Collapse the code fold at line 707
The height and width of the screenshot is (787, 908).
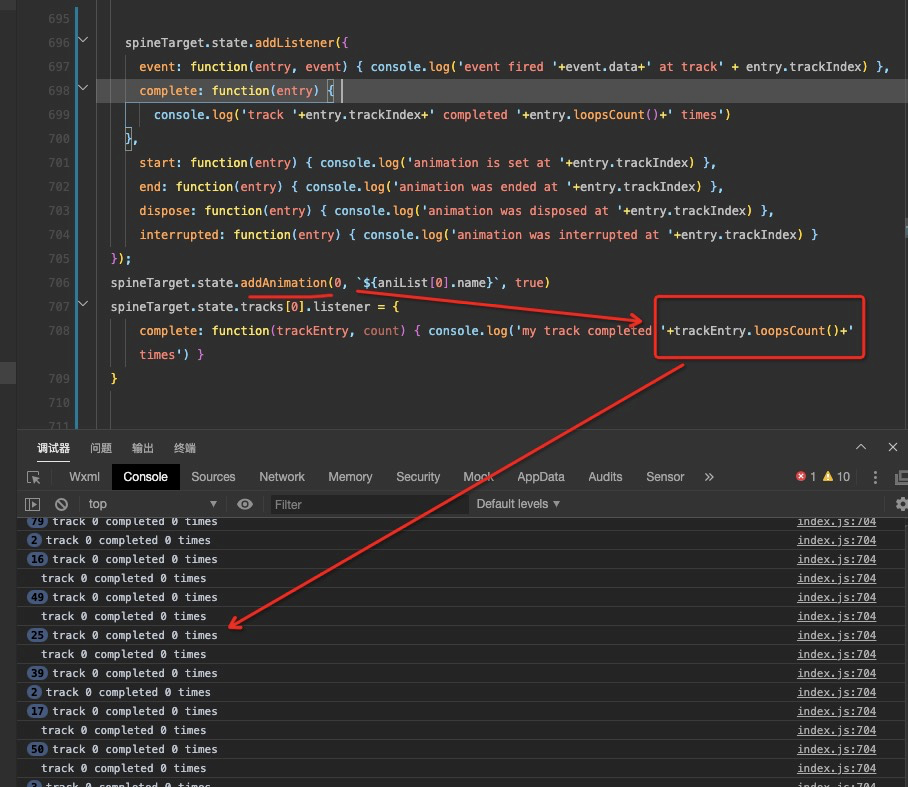tap(84, 306)
